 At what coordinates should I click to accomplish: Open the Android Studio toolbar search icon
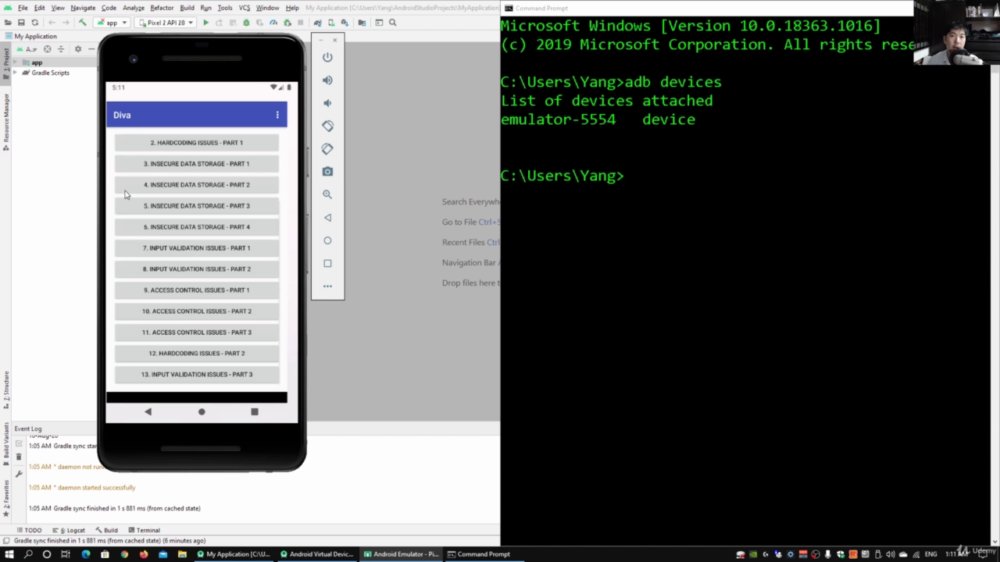(393, 22)
